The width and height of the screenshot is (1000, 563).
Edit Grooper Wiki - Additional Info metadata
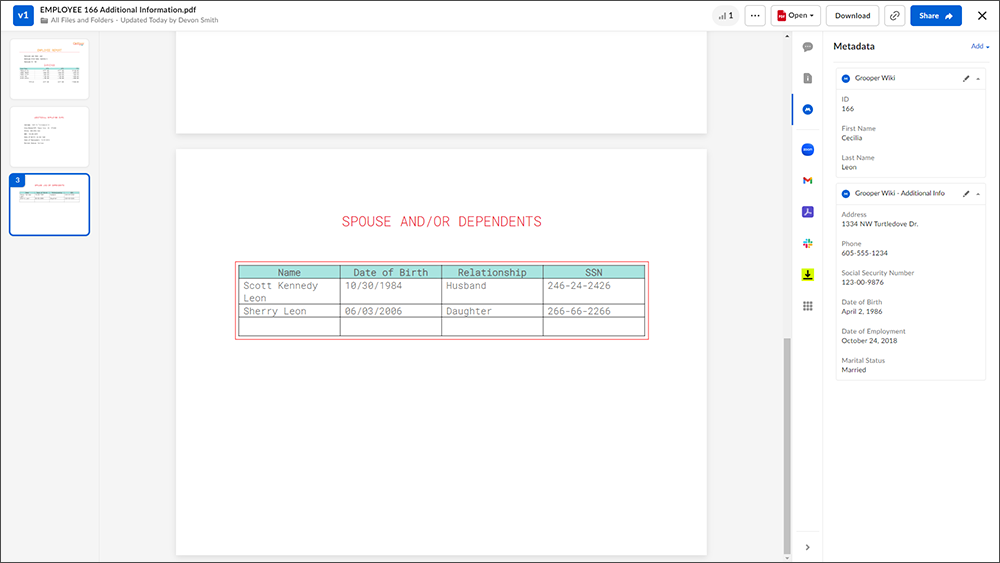click(x=966, y=194)
